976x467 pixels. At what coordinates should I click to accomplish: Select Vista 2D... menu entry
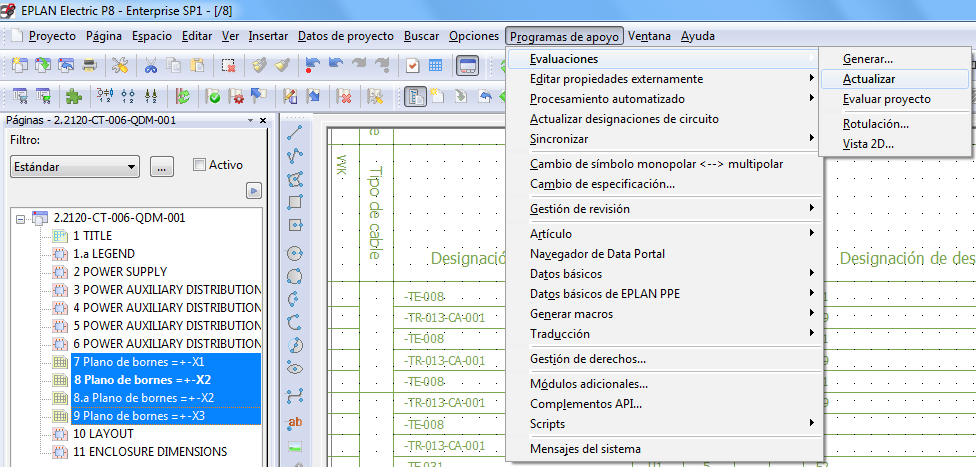point(894,144)
